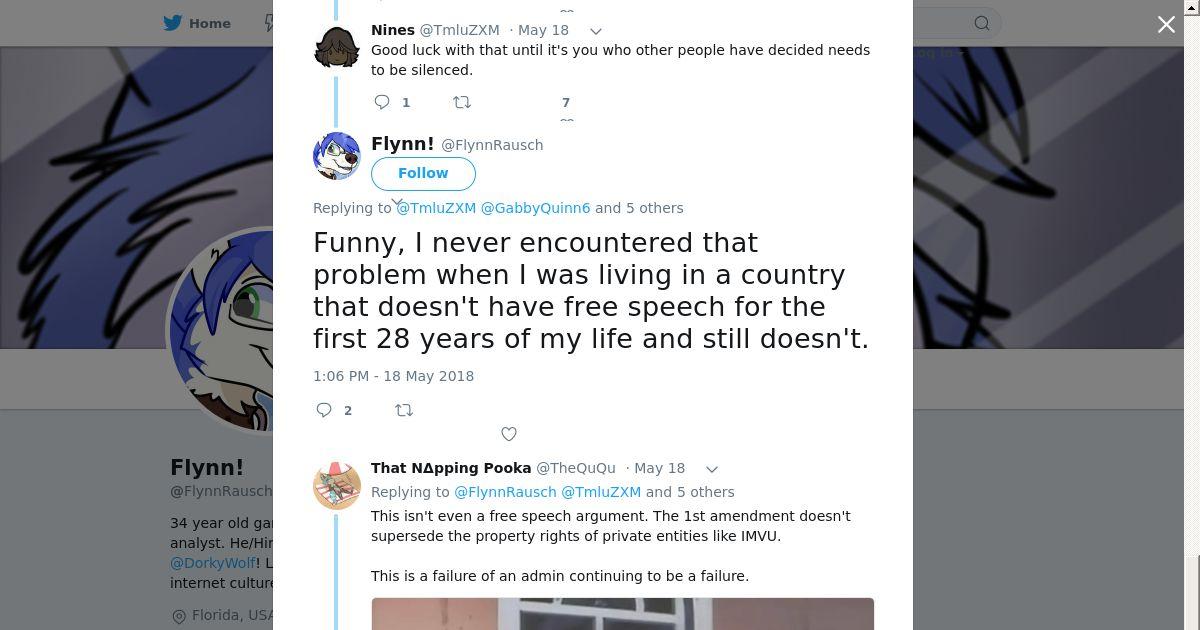The width and height of the screenshot is (1200, 630).
Task: Close the tweet overlay with the X
Action: [x=1166, y=25]
